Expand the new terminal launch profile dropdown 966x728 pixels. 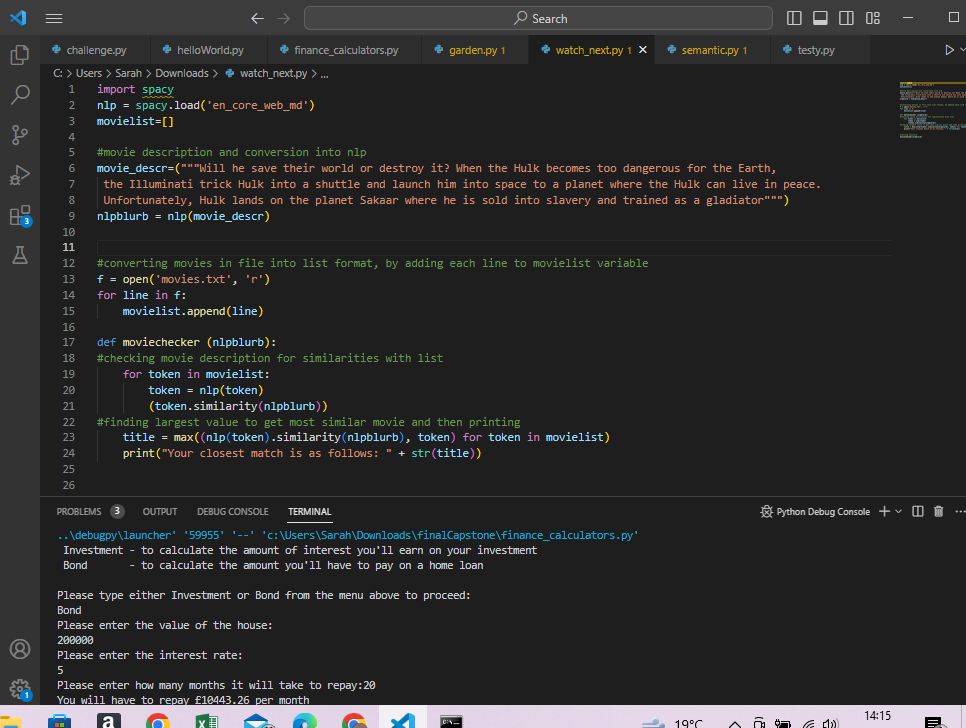coord(898,511)
